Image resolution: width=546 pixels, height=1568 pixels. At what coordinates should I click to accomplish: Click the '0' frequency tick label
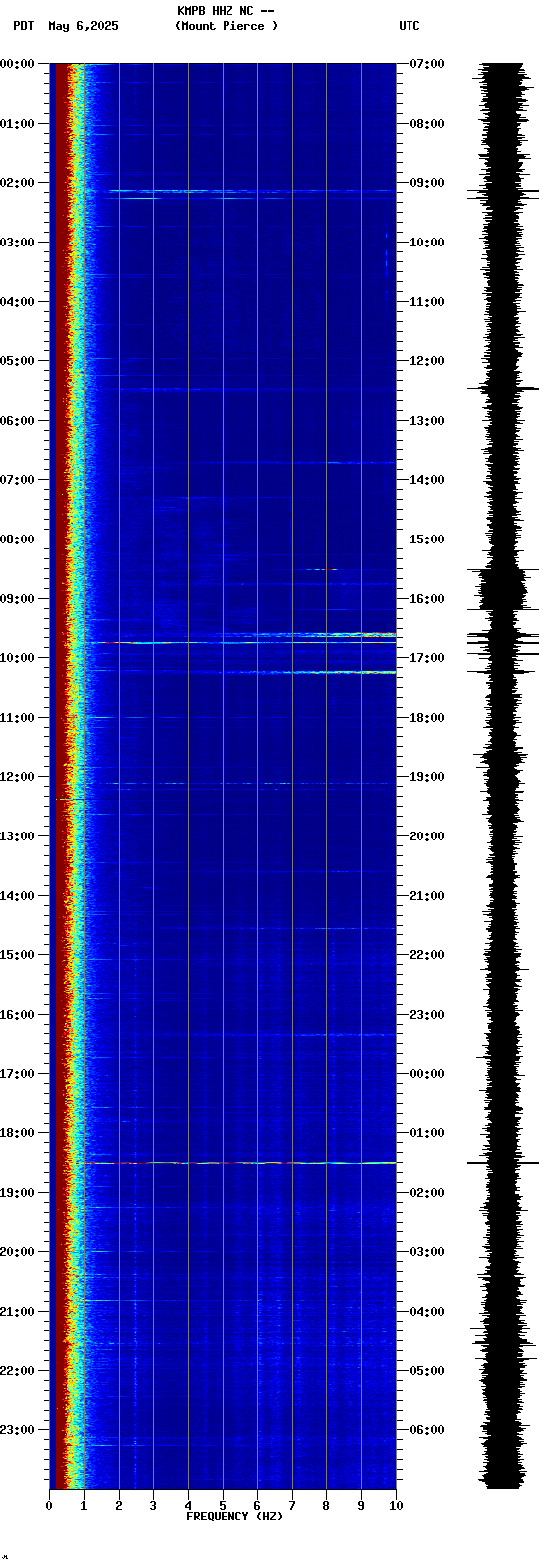point(49,1506)
